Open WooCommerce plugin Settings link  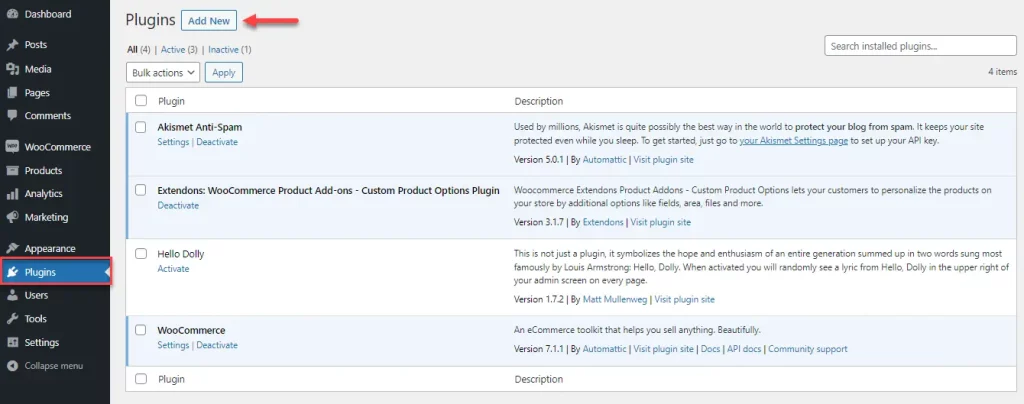(173, 345)
